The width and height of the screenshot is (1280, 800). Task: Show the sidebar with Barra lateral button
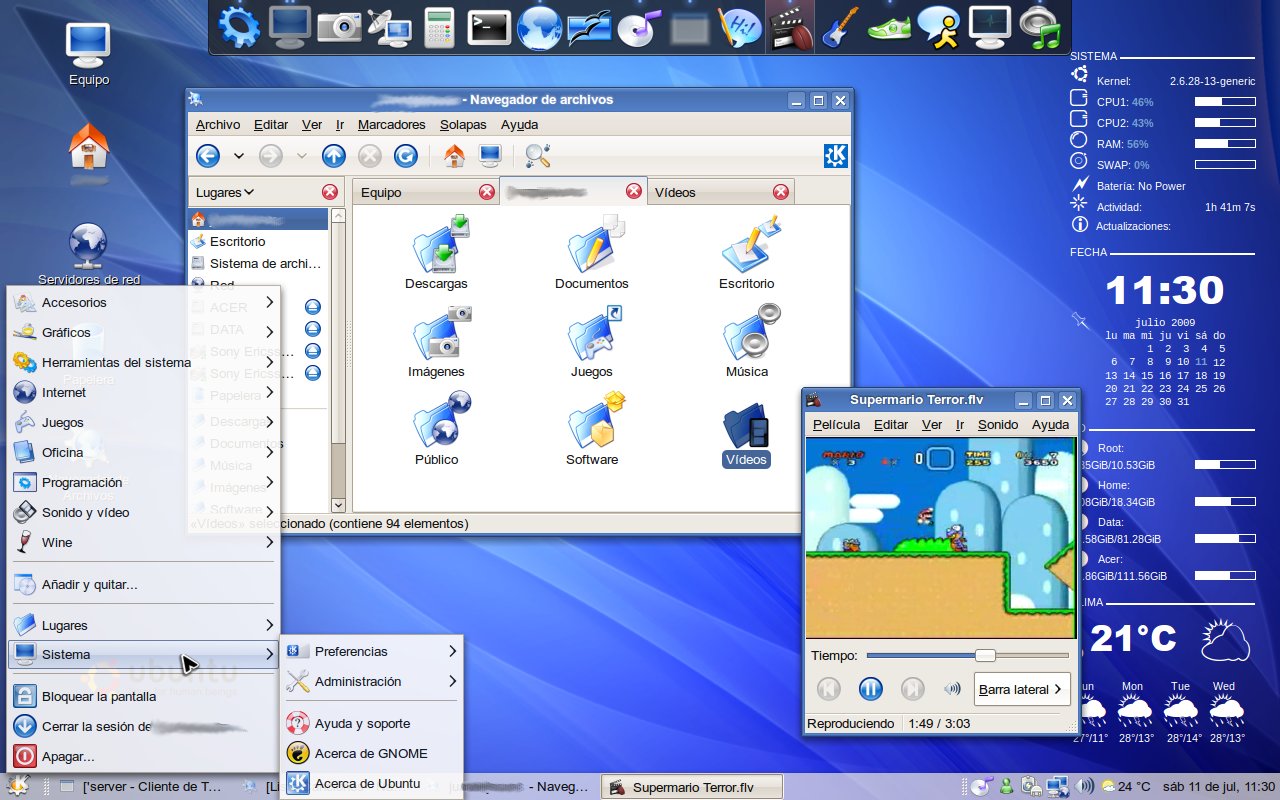click(x=1022, y=689)
